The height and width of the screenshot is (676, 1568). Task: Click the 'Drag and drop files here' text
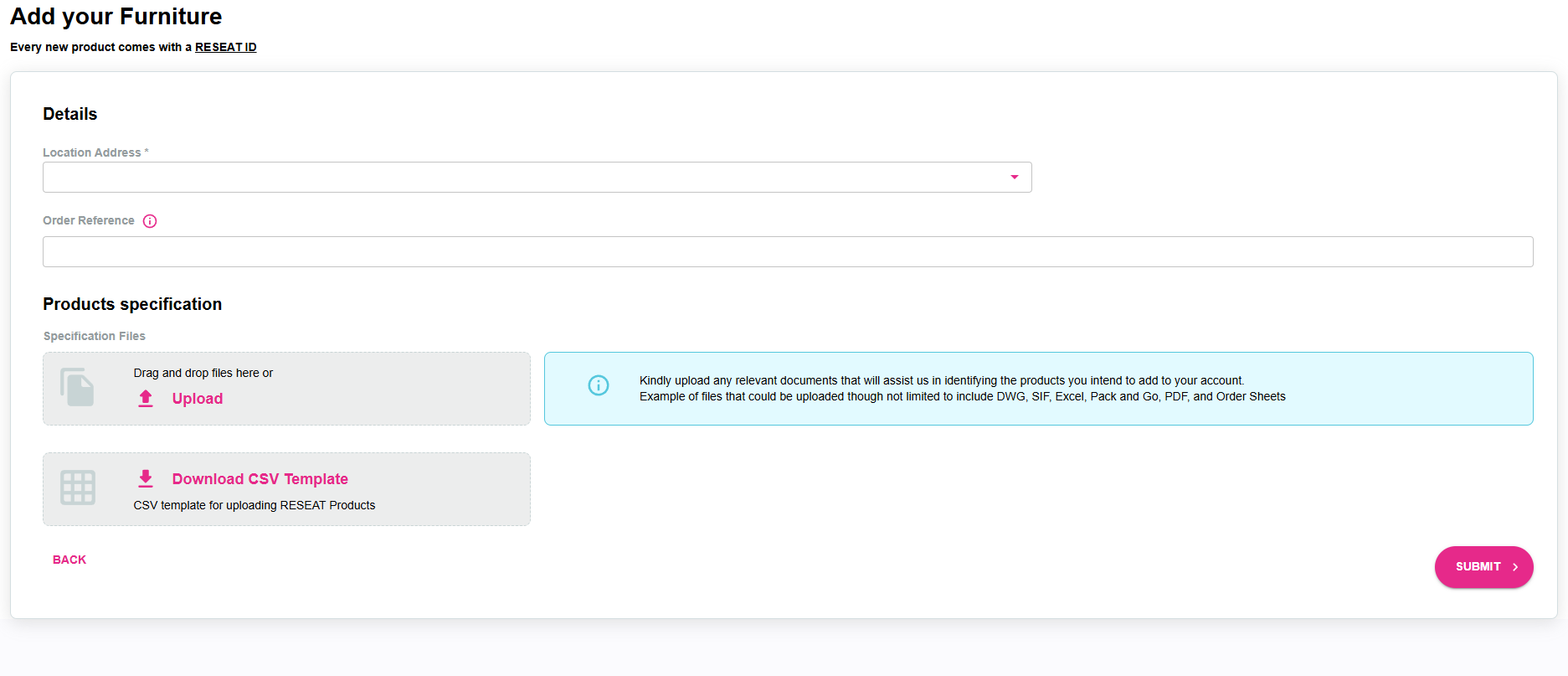pyautogui.click(x=203, y=373)
